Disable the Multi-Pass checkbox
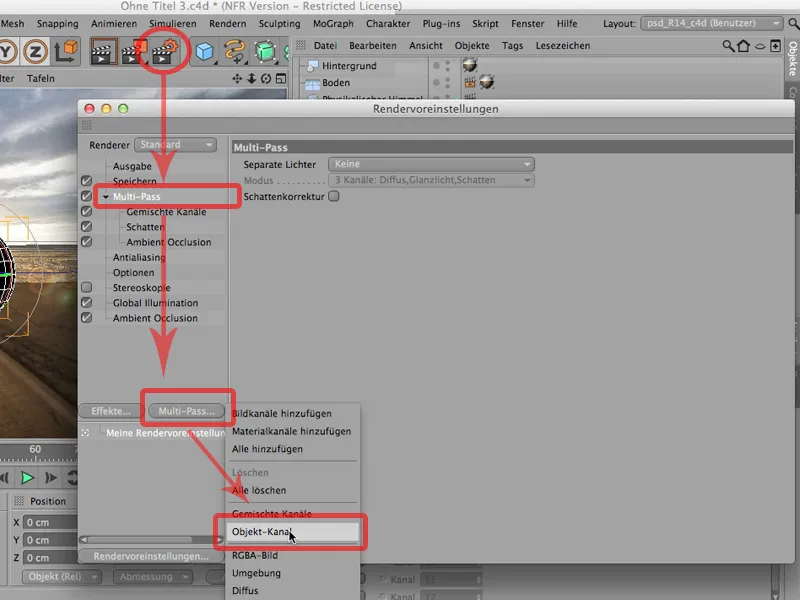This screenshot has width=800, height=600. point(87,196)
